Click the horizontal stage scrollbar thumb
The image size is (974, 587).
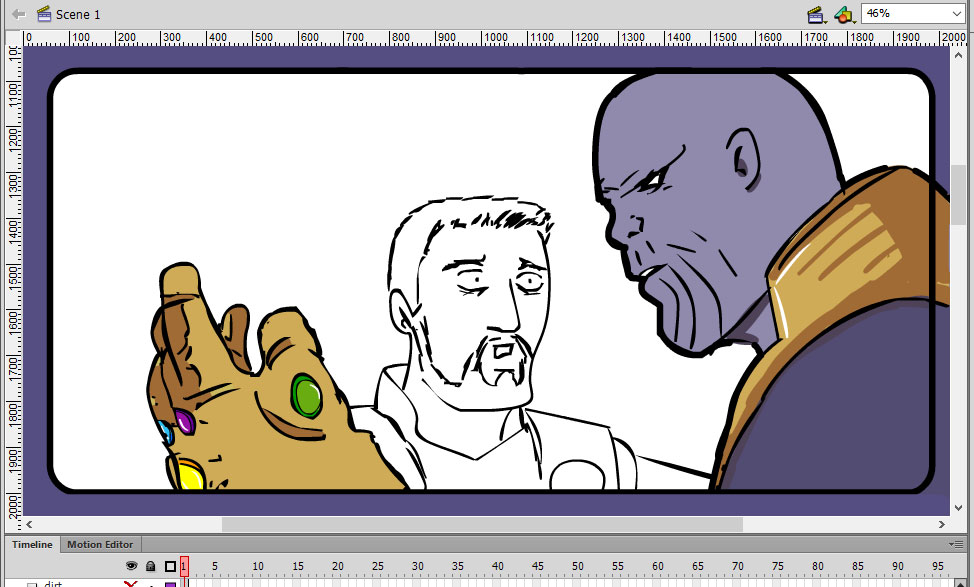[x=482, y=524]
